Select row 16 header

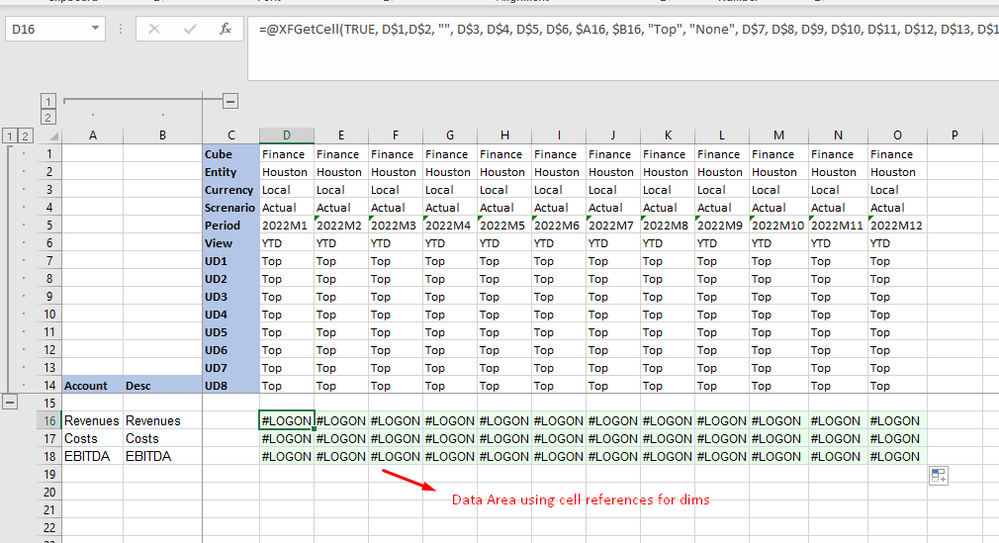[x=49, y=421]
